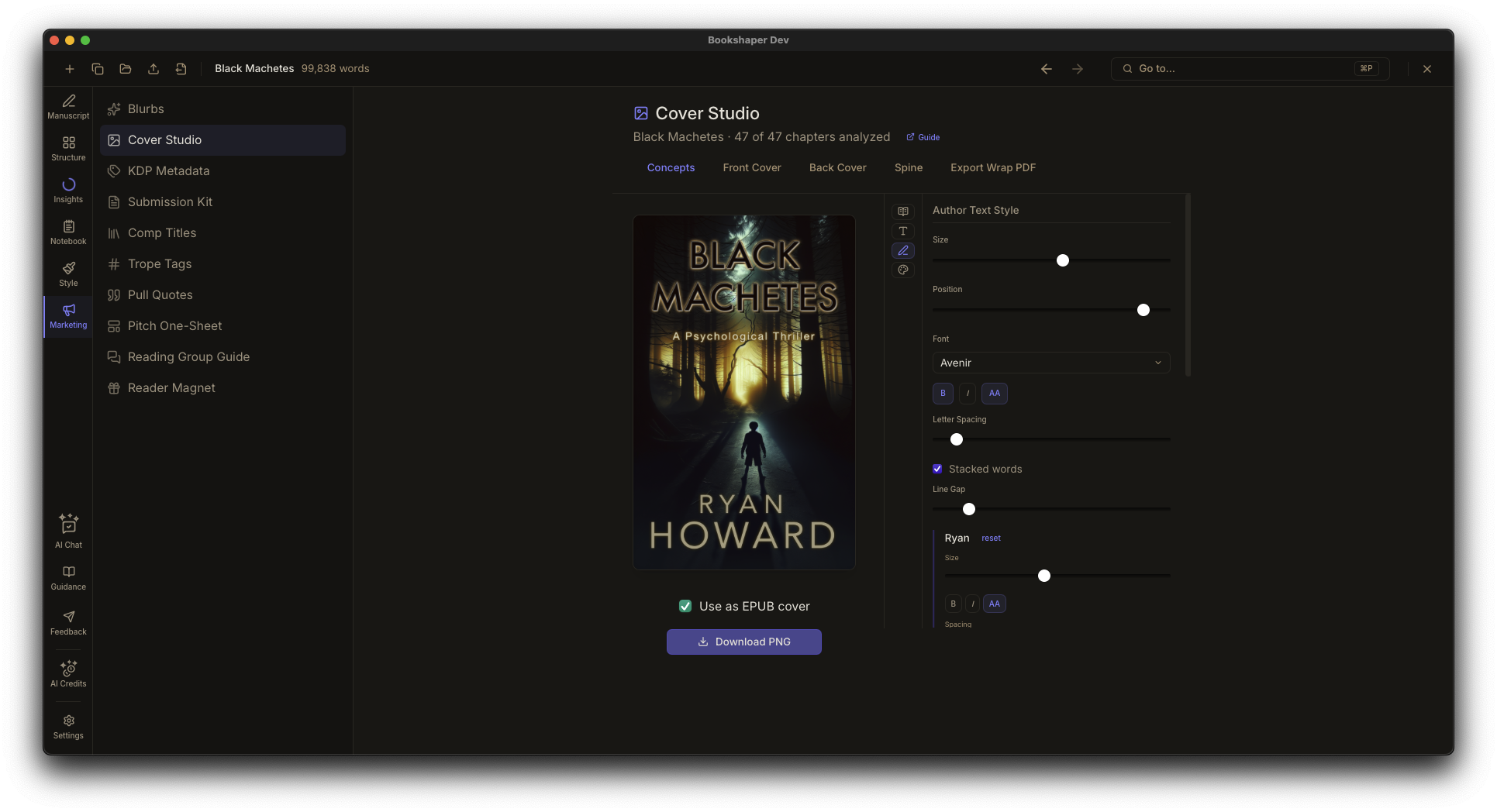Navigate forward with the right arrow

tap(1078, 69)
